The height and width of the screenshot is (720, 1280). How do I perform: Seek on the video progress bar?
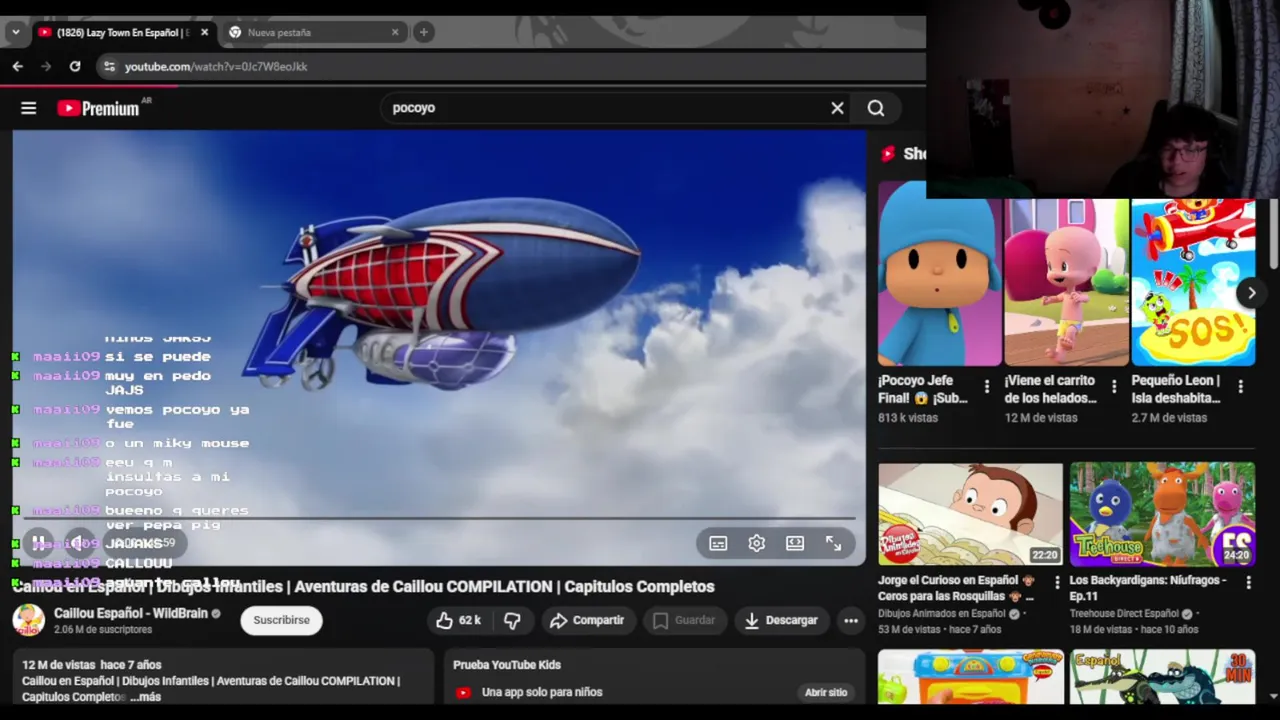pos(438,518)
